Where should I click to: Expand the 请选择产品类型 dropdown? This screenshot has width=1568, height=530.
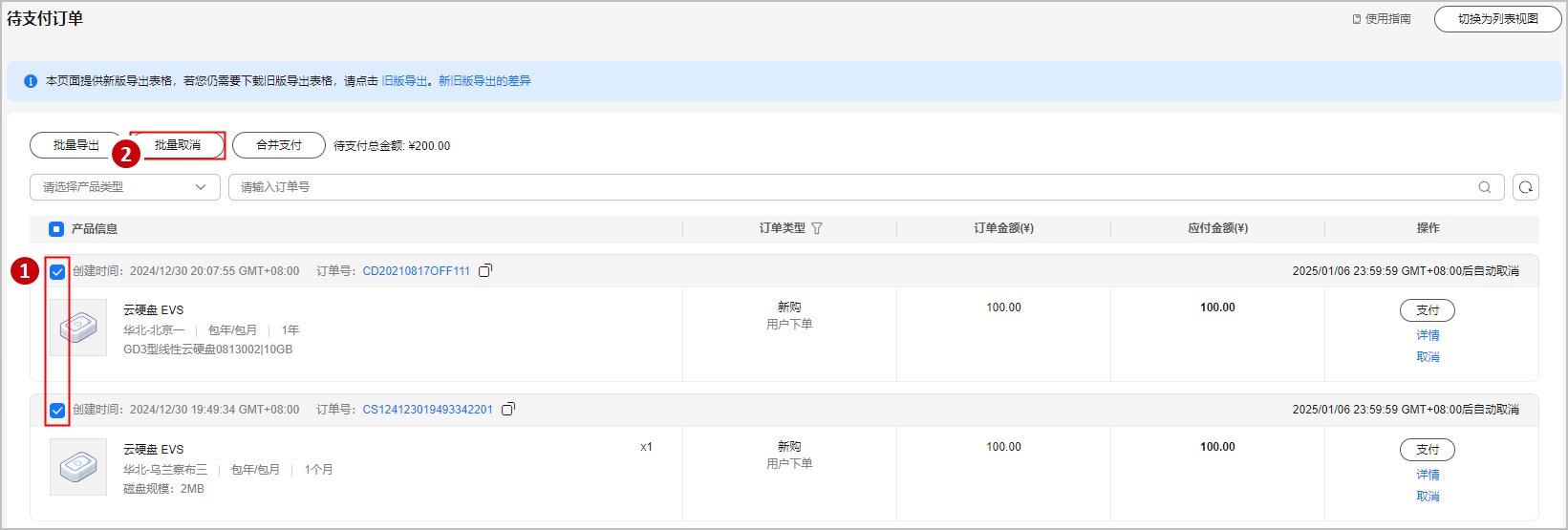124,187
